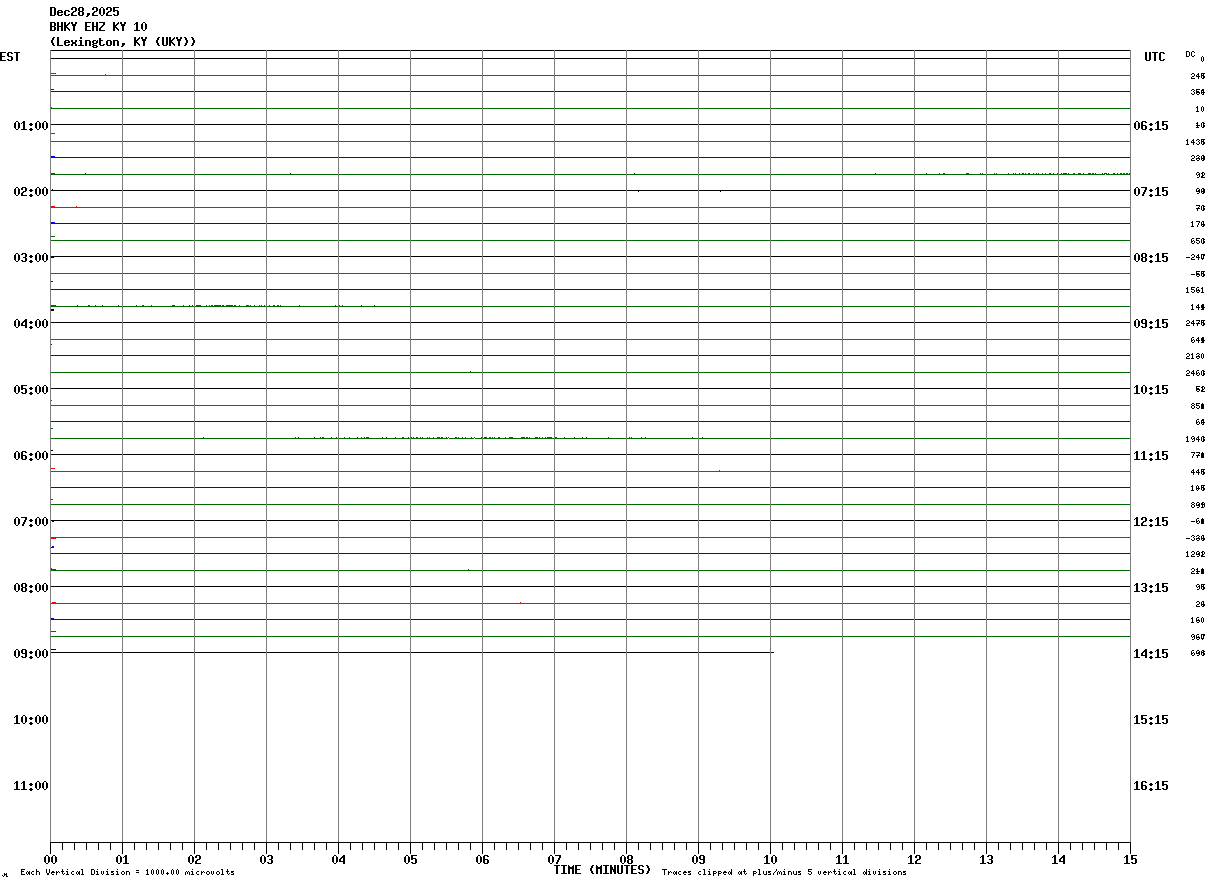Click the vertical division microvolts note

[127, 873]
